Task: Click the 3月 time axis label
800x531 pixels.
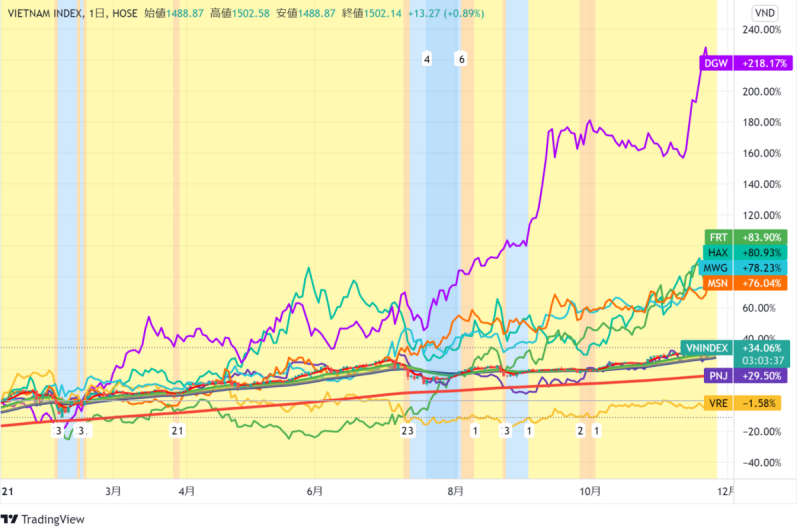Action: pyautogui.click(x=113, y=491)
